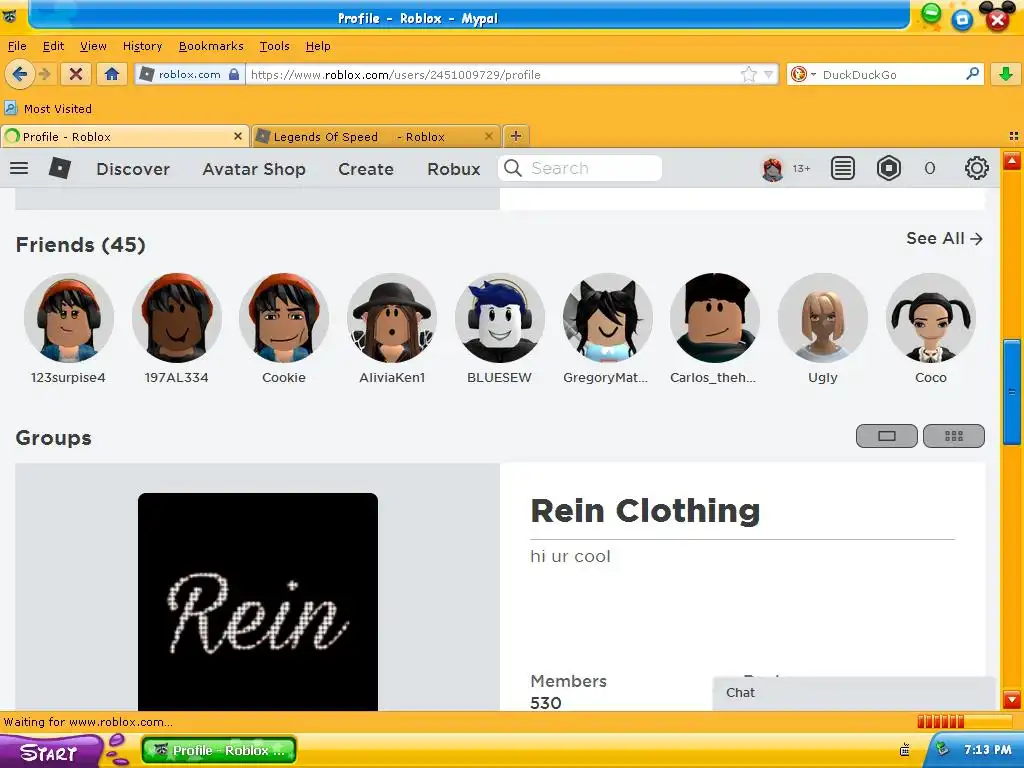This screenshot has height=768, width=1024.
Task: Open the Roblox hamburger navigation menu
Action: [x=19, y=168]
